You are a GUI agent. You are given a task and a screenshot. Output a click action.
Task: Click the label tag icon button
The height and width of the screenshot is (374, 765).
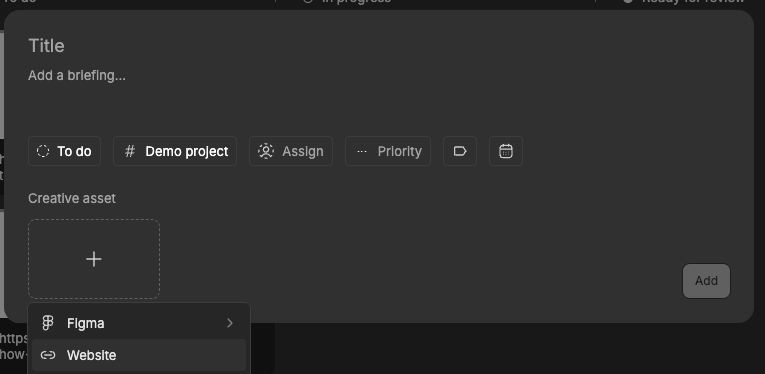tap(460, 151)
